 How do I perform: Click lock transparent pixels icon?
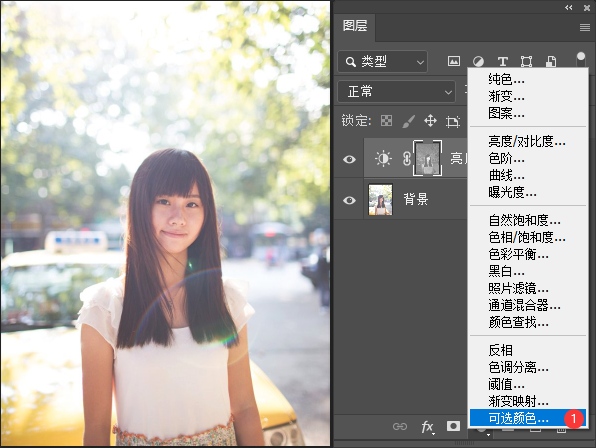pos(386,121)
